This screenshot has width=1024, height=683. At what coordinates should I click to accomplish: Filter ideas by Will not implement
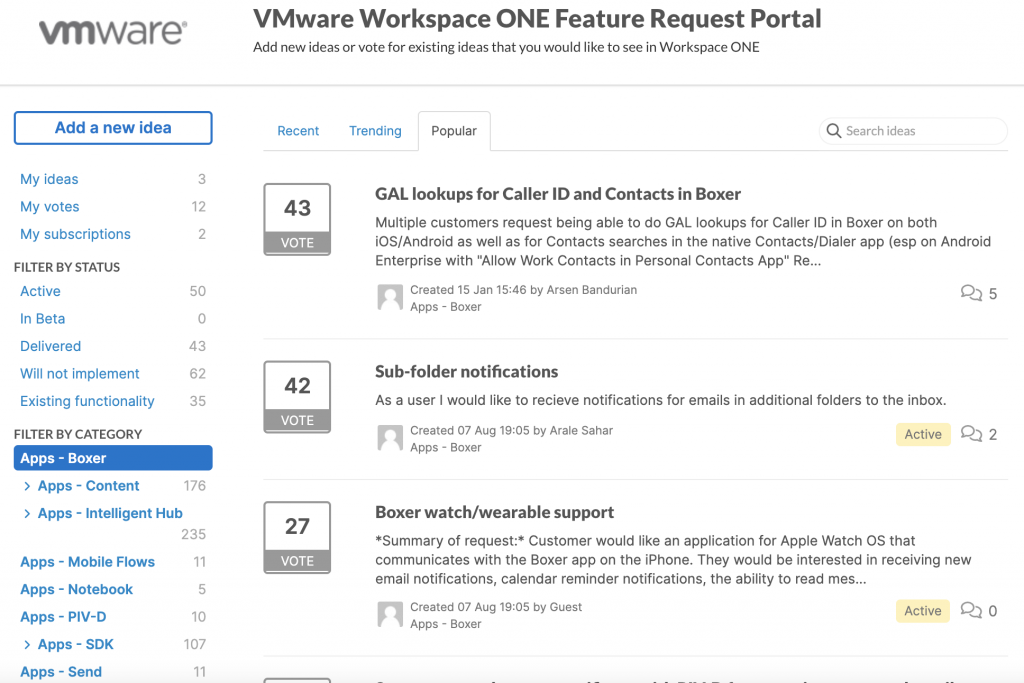pyautogui.click(x=80, y=374)
